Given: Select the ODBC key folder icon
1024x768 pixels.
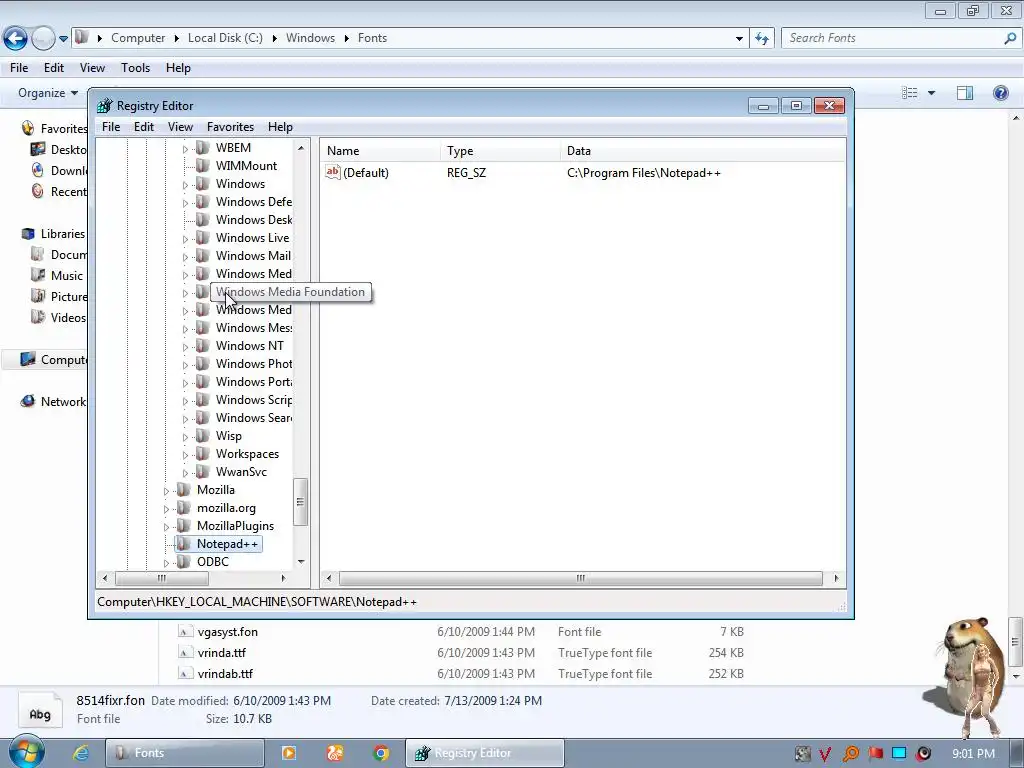Looking at the screenshot, I should (x=184, y=562).
